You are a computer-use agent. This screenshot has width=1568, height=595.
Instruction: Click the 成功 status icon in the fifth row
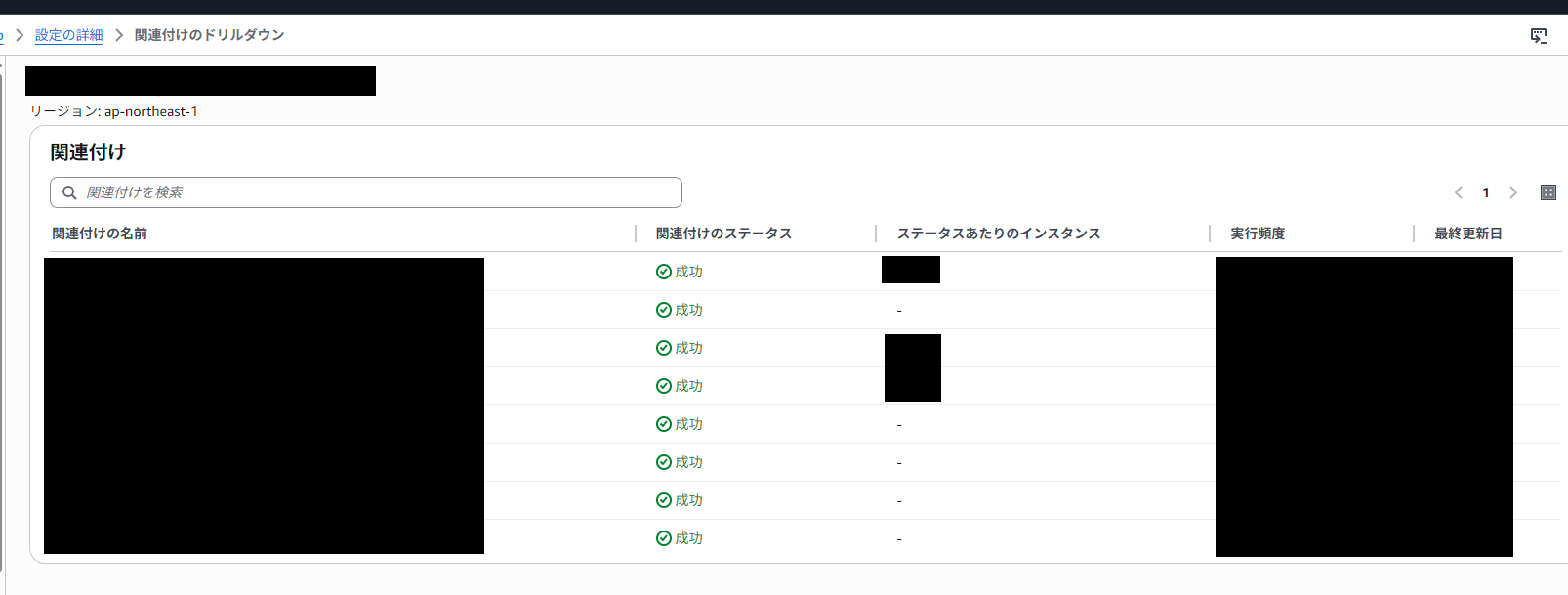tap(664, 424)
